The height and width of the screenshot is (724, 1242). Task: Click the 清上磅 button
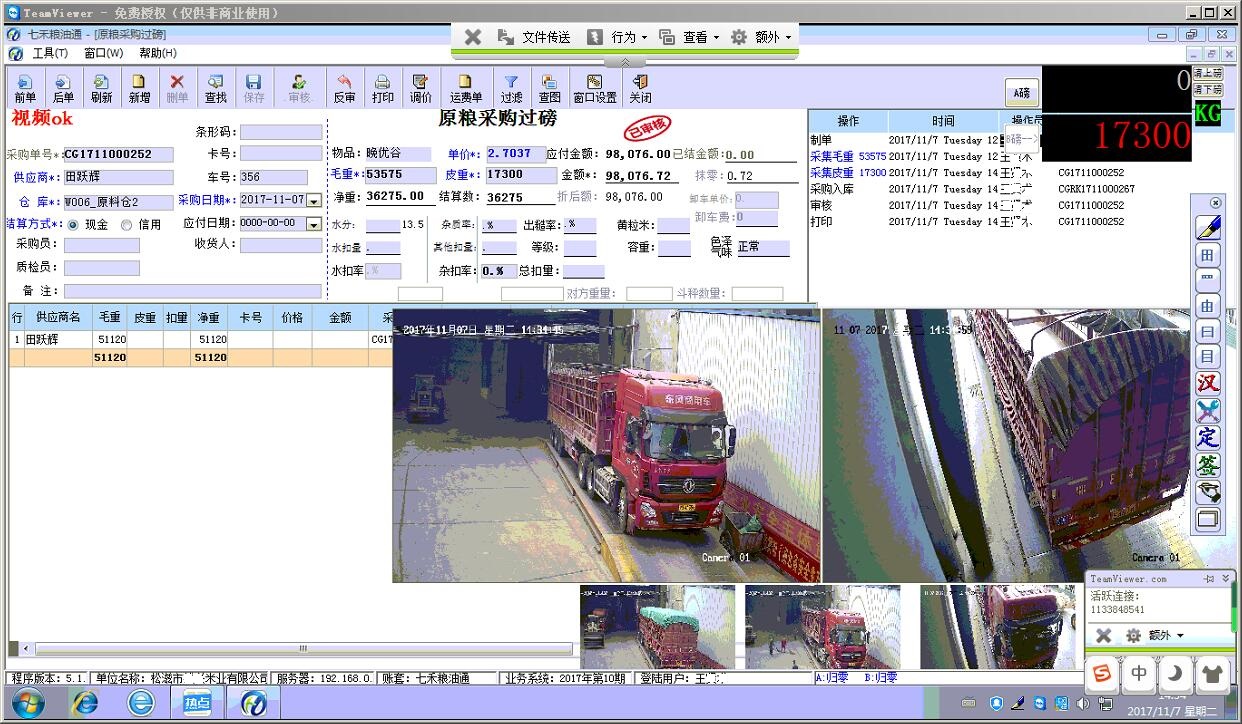pyautogui.click(x=1208, y=73)
